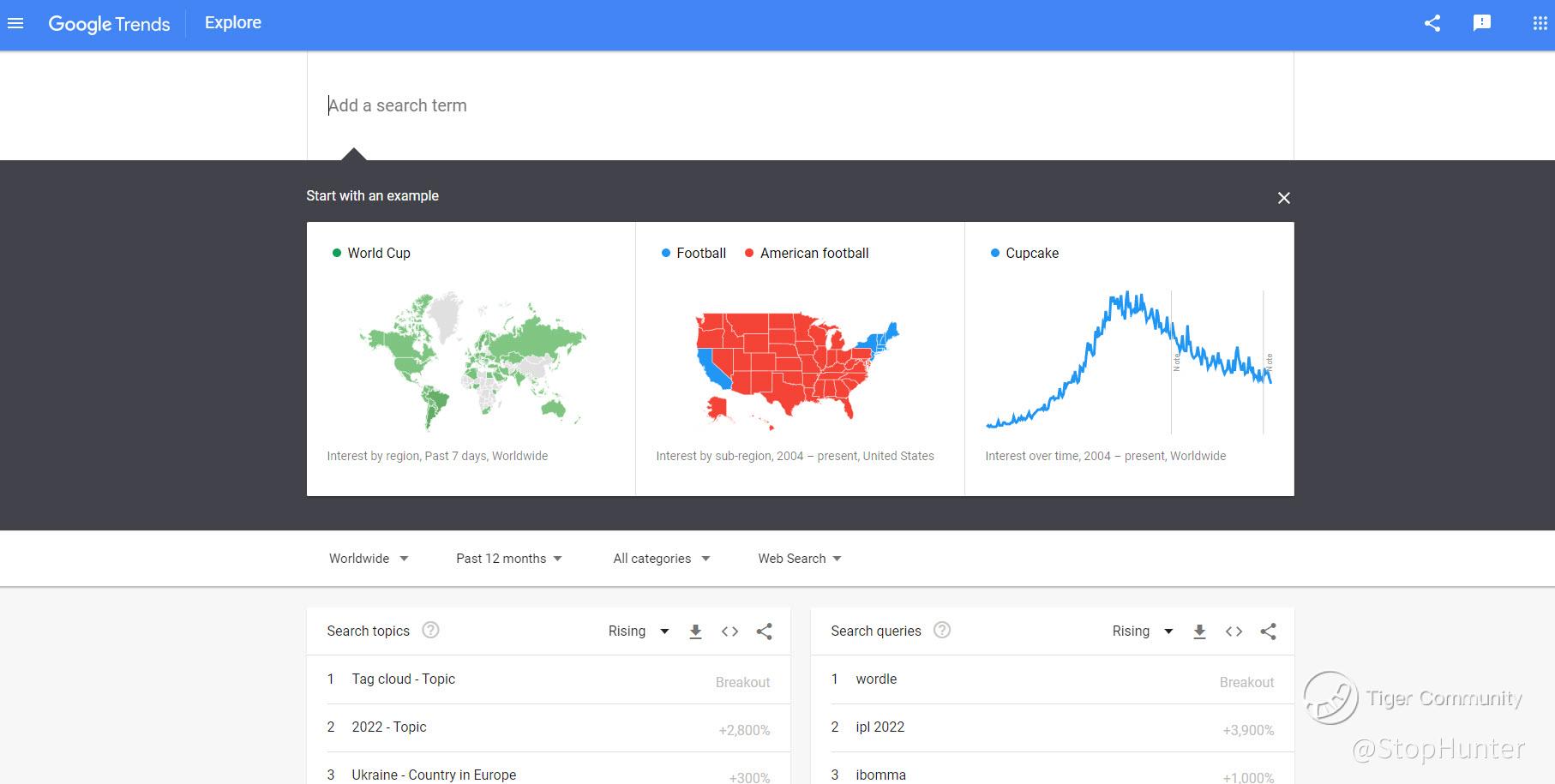The height and width of the screenshot is (784, 1555).
Task: Click the share icon in the header
Action: (x=1432, y=24)
